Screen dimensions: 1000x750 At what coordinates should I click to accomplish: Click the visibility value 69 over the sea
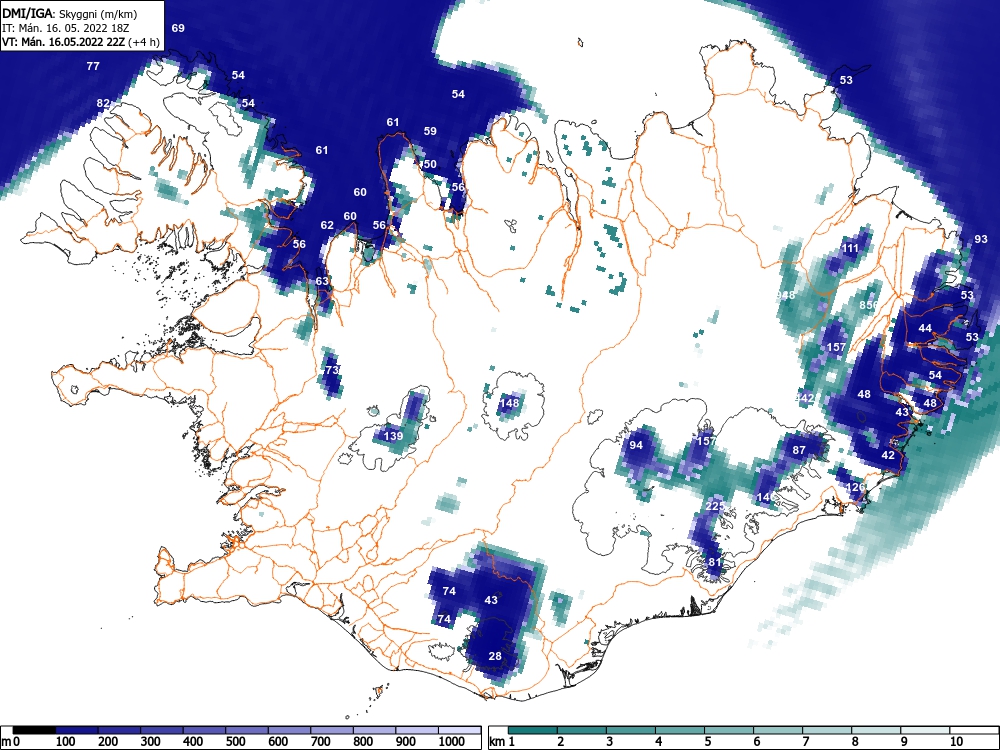tap(178, 28)
